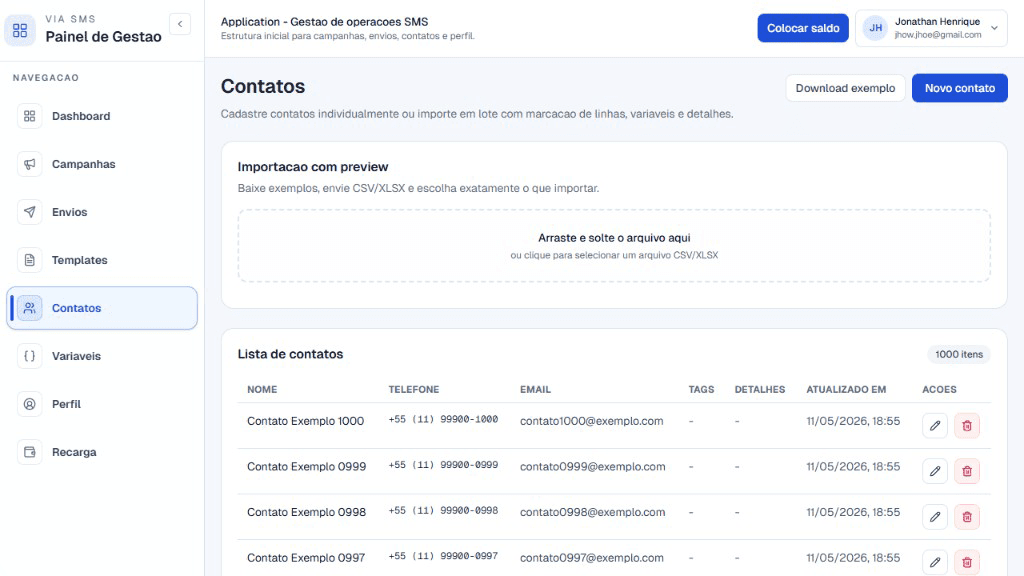Click the Templates document icon
The width and height of the screenshot is (1024, 576).
29,260
